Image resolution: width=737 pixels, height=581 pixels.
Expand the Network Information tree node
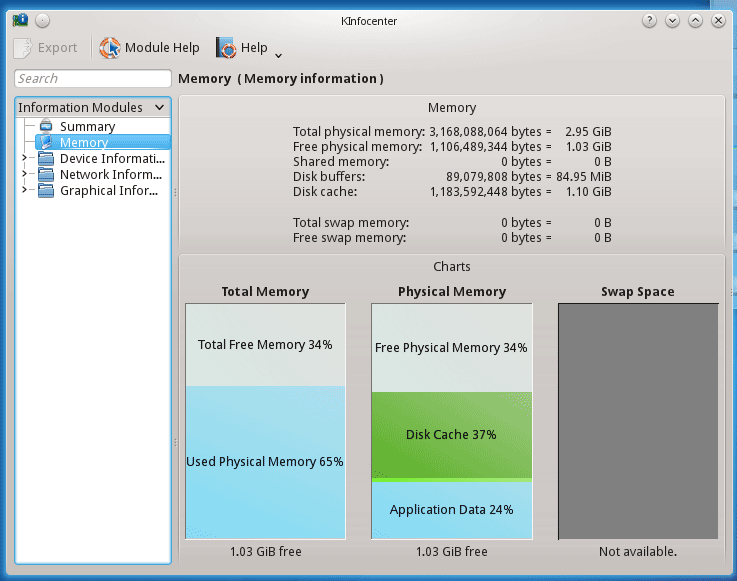pos(24,174)
